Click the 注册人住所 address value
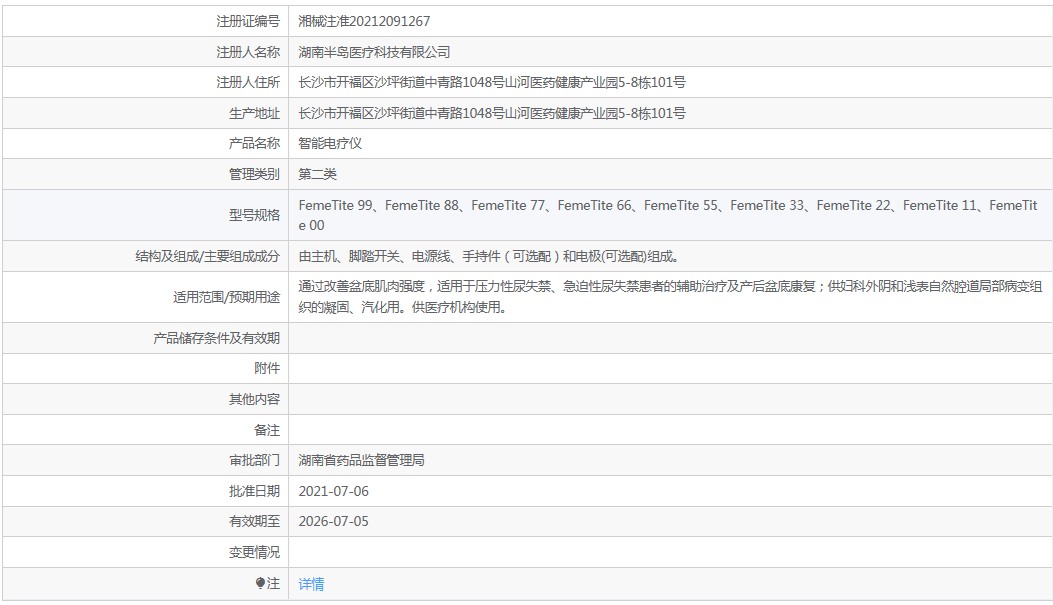1053x605 pixels. coord(492,83)
